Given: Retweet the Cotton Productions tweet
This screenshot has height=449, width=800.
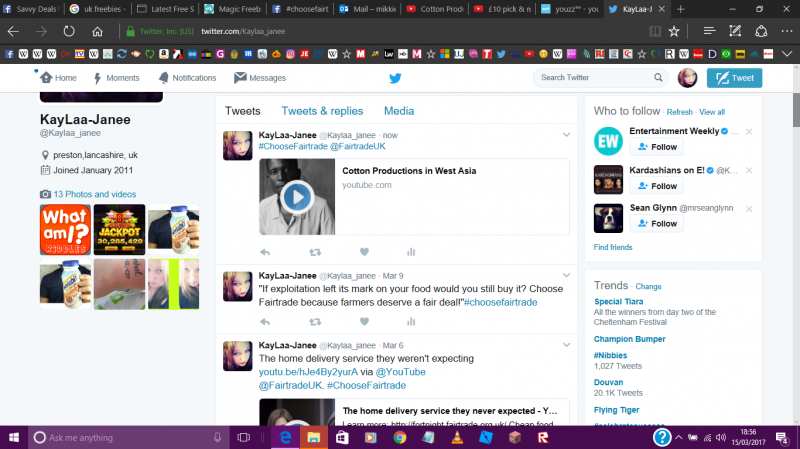Looking at the screenshot, I should click(x=315, y=252).
